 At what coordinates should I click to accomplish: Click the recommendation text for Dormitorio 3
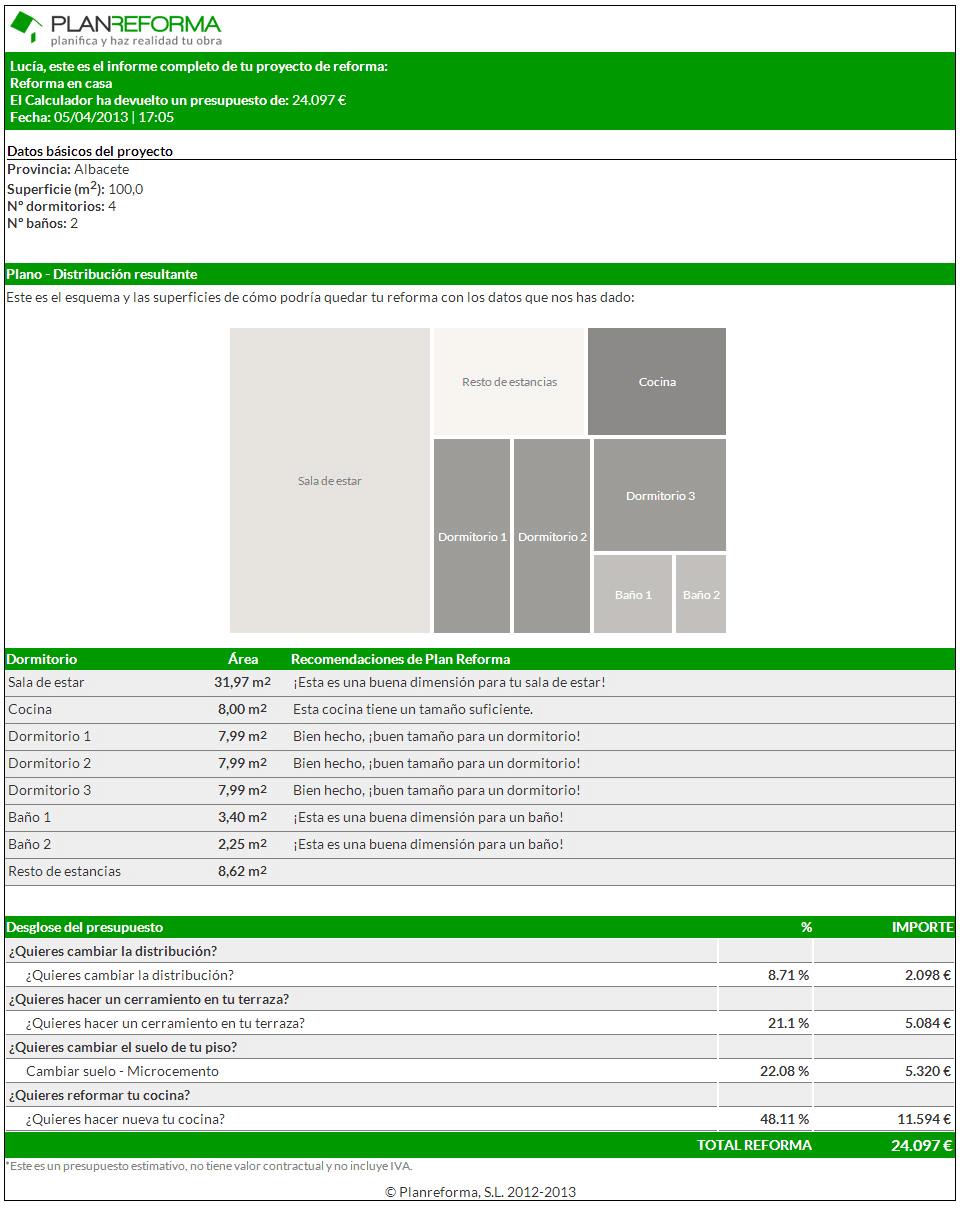[x=437, y=790]
